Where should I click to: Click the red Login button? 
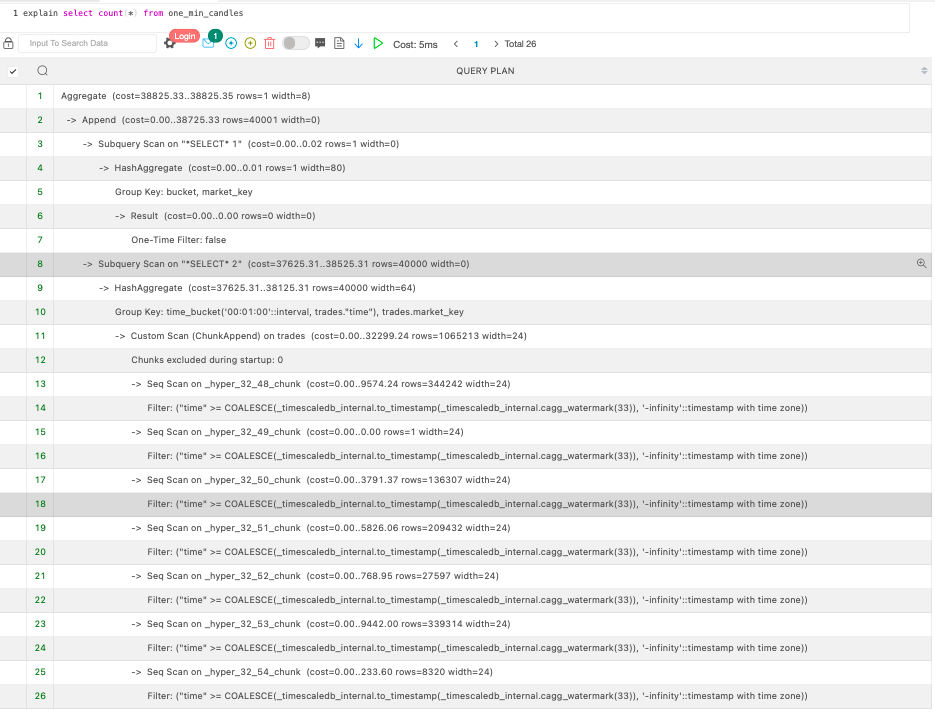184,35
